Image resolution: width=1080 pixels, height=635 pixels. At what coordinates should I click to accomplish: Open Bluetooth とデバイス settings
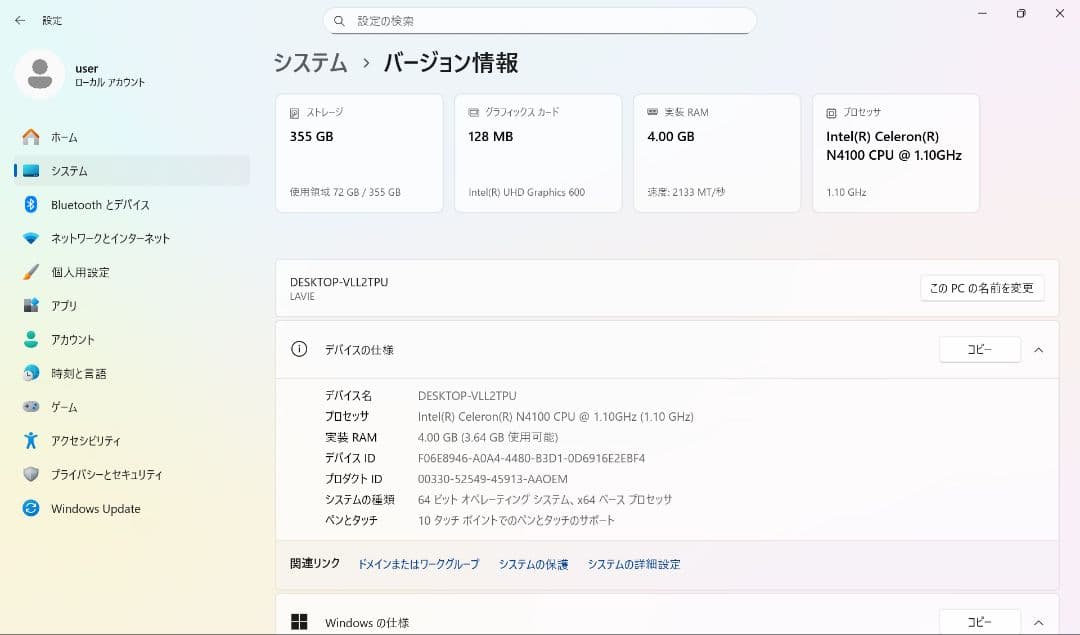[x=100, y=204]
